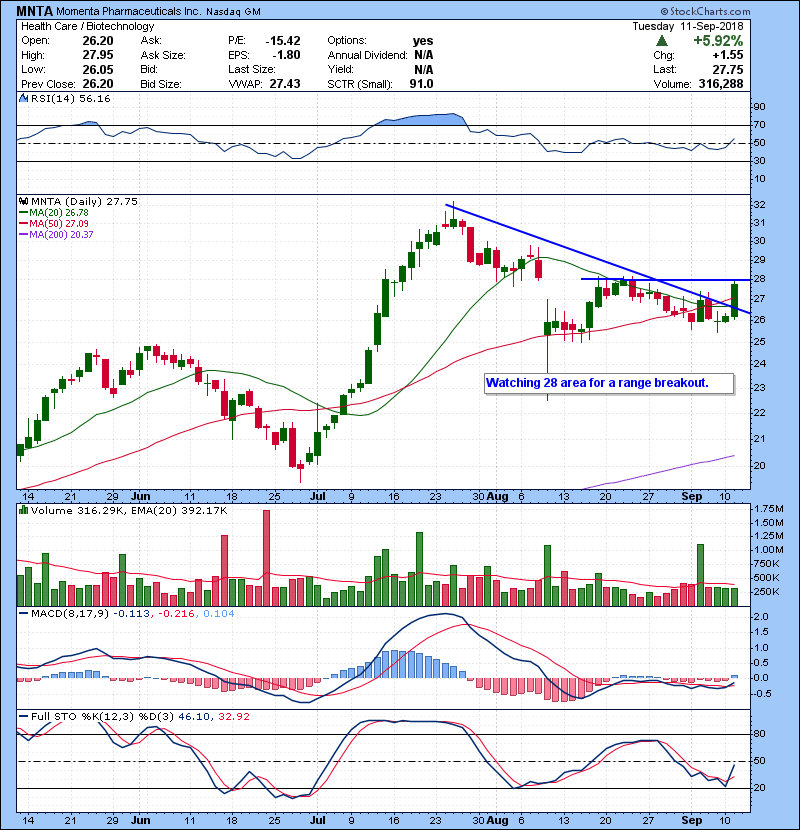Select the Health Care / Biotechnology sector text

point(87,26)
